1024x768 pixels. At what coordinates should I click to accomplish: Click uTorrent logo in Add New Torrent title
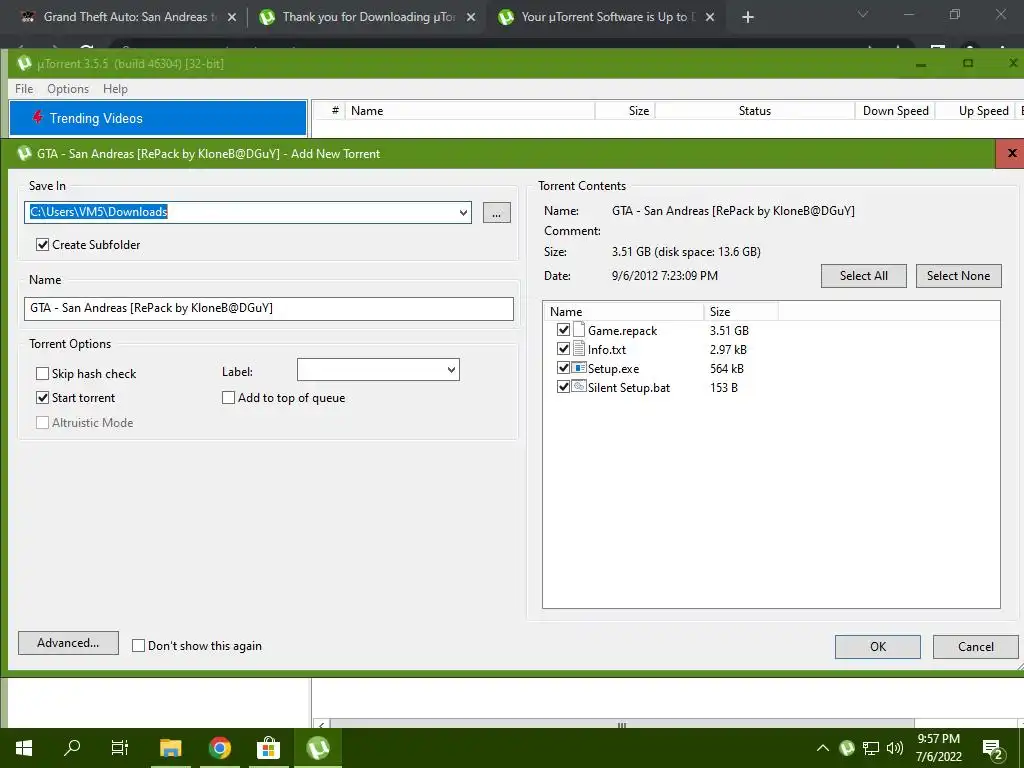(x=24, y=153)
